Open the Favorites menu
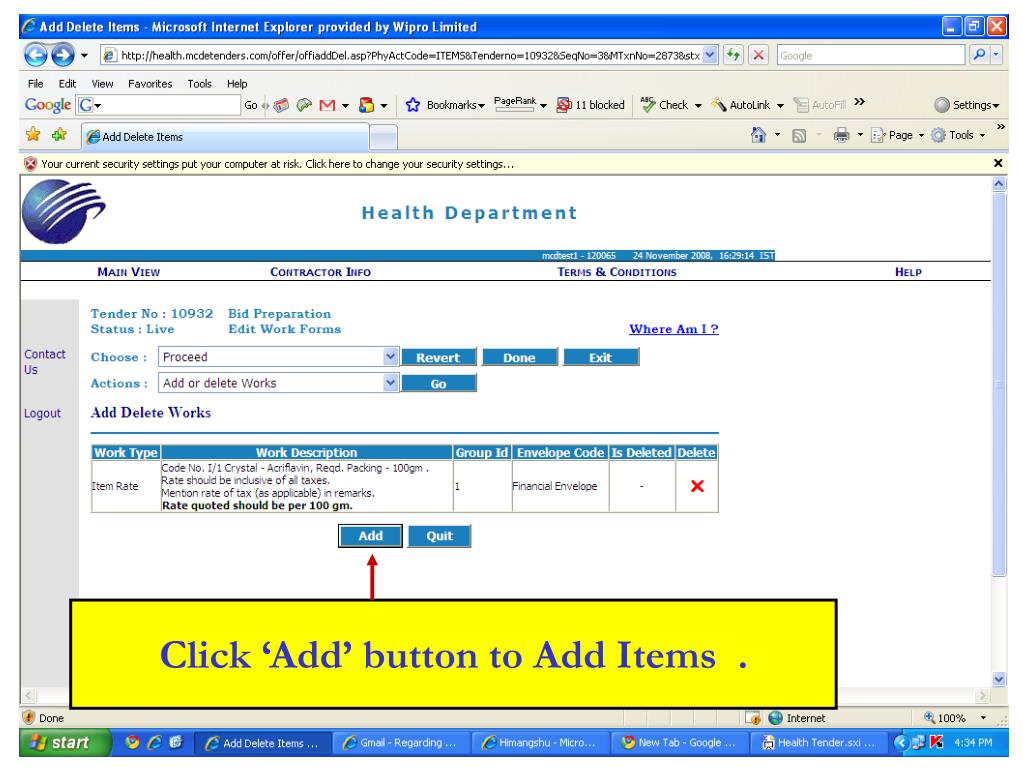 point(150,83)
